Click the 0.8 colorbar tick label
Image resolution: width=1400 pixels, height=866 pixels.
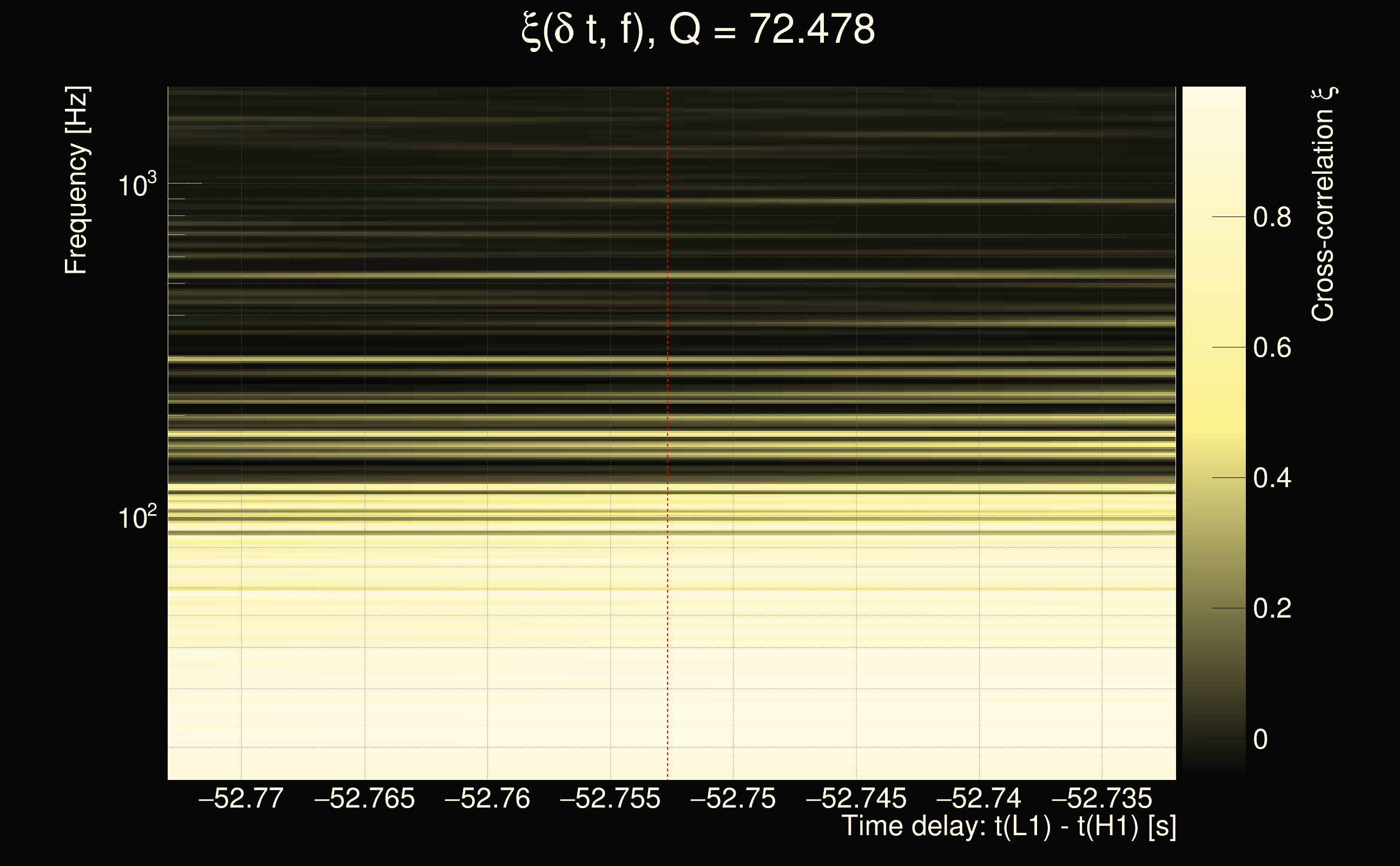(x=1272, y=218)
